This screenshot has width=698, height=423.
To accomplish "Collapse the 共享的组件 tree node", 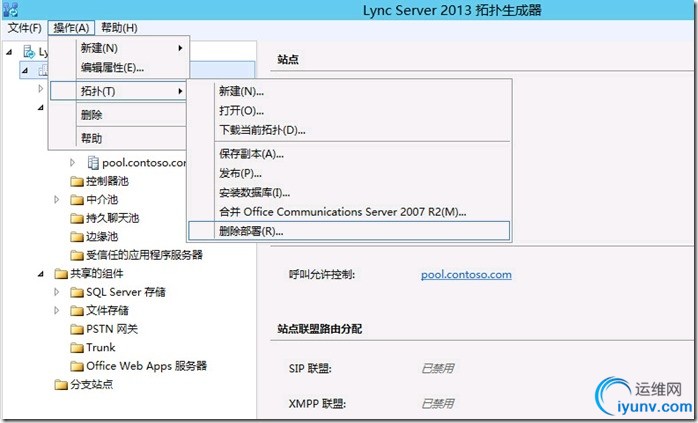I will pyautogui.click(x=41, y=274).
